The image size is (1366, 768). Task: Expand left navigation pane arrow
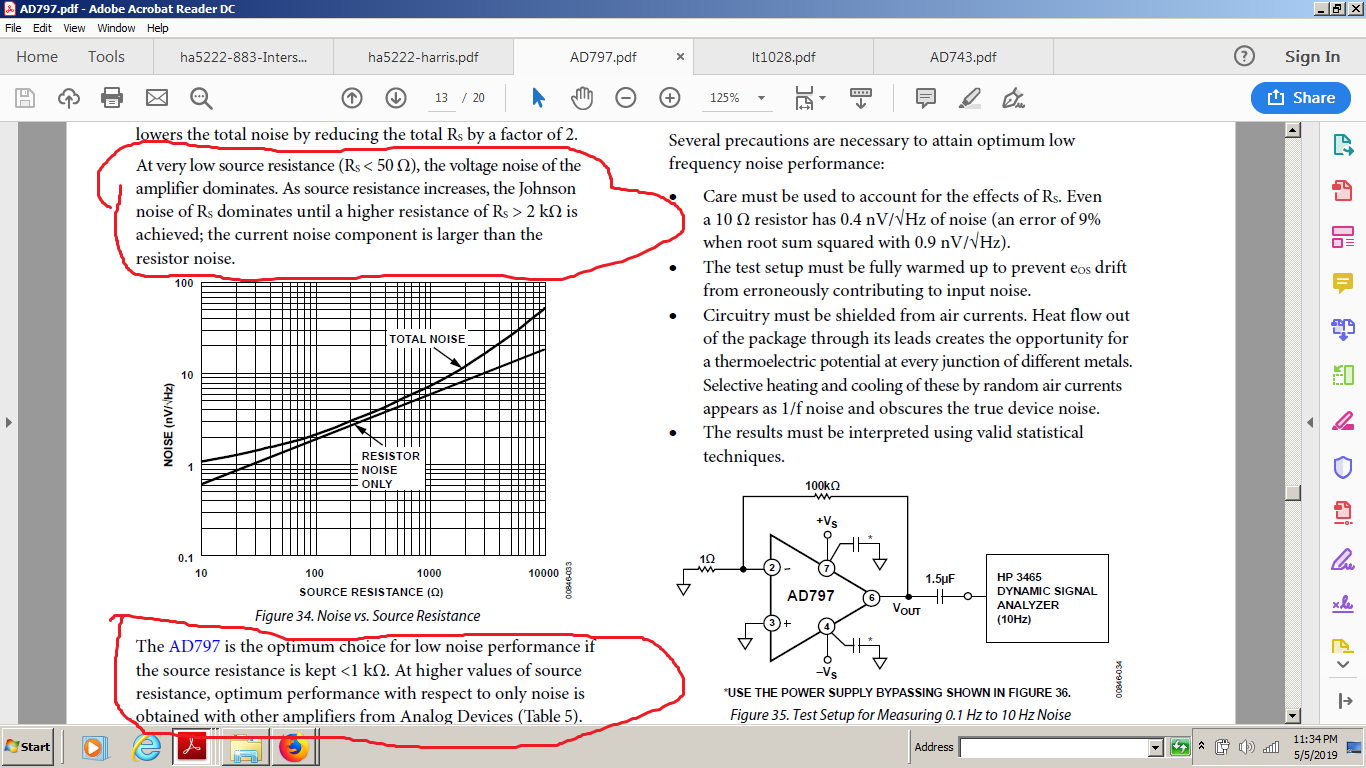pyautogui.click(x=8, y=422)
